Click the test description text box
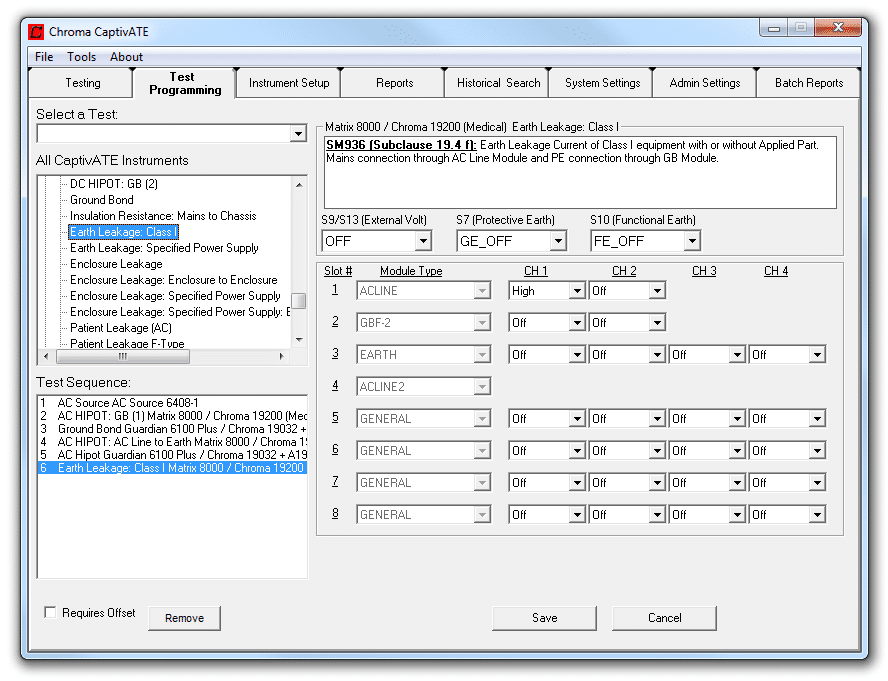 [x=580, y=172]
